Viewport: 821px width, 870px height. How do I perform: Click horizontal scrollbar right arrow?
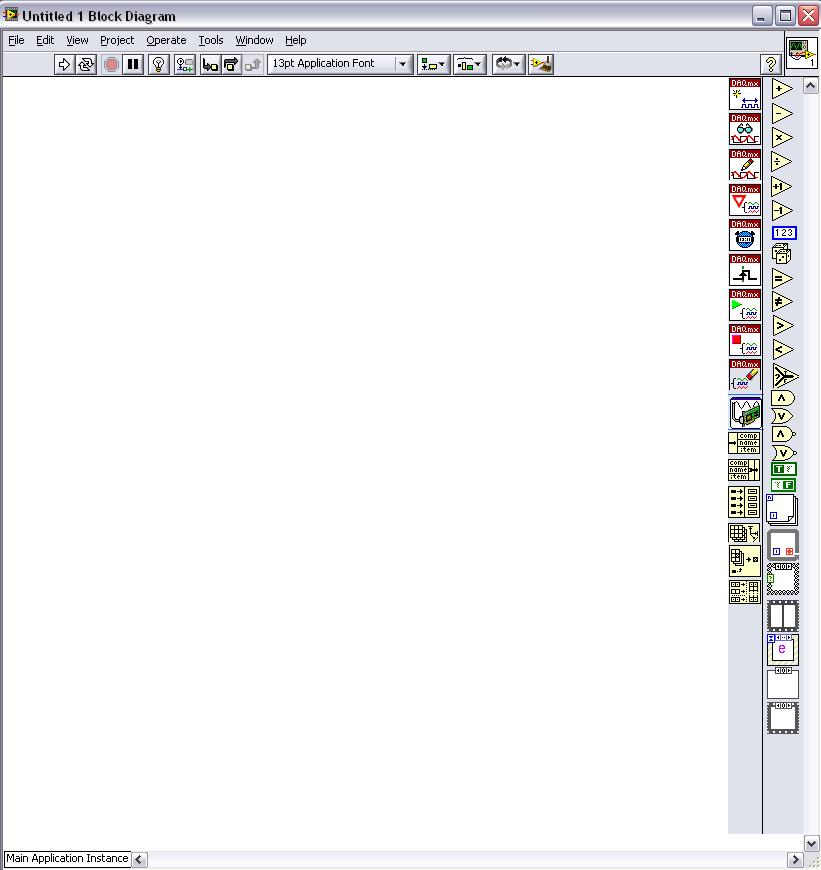coord(795,859)
